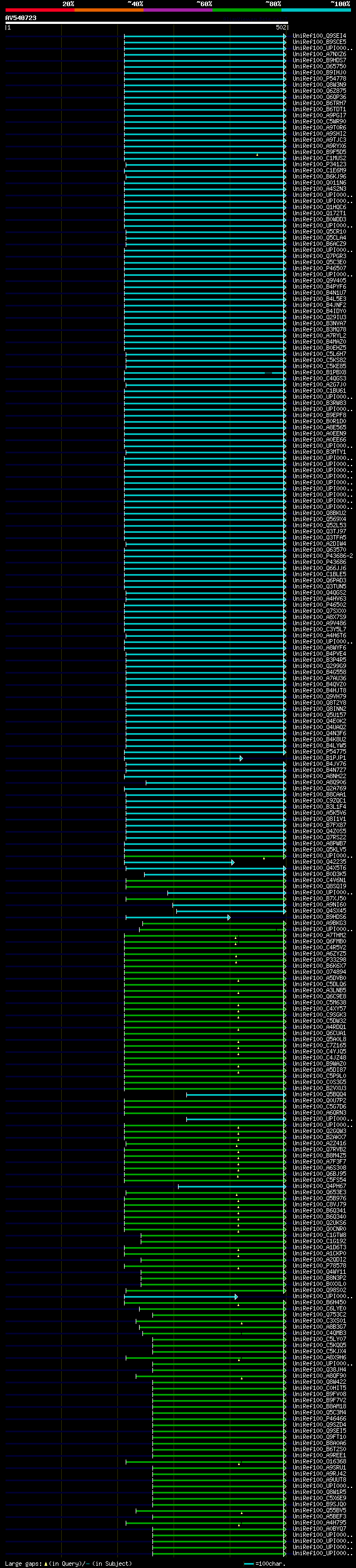Screen dimensions: 356x1568
Task: Click the purple ~60% identity legend segment
Action: pyautogui.click(x=177, y=10)
